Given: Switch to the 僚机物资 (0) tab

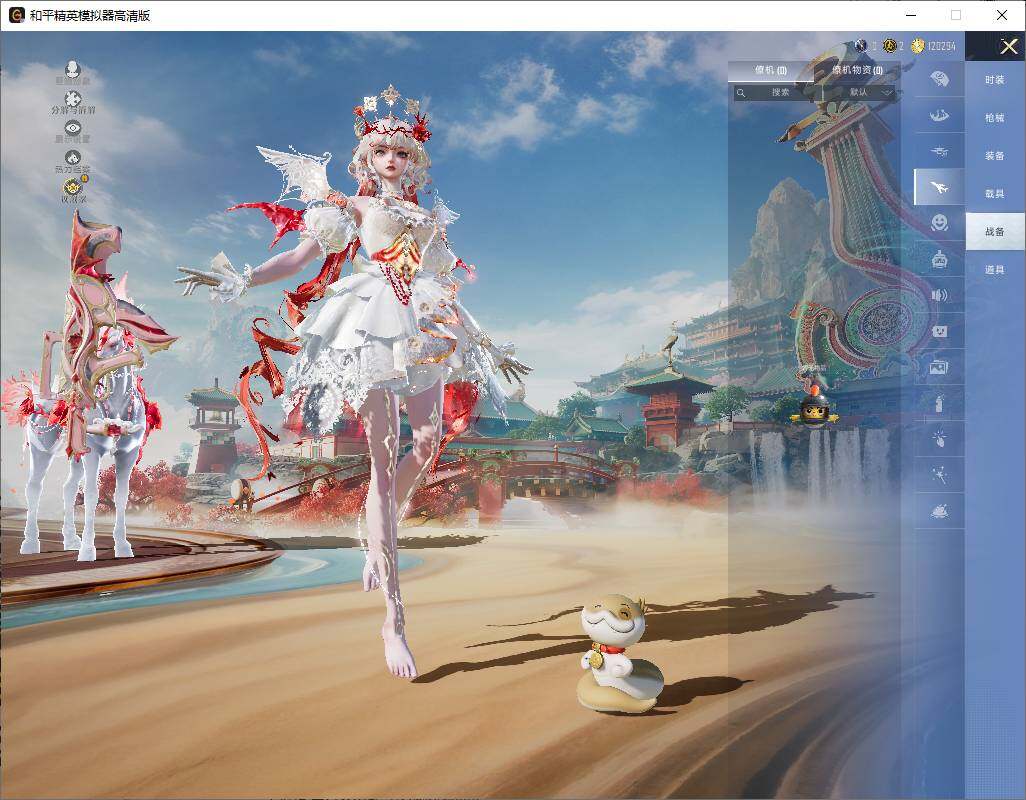Looking at the screenshot, I should [x=857, y=70].
